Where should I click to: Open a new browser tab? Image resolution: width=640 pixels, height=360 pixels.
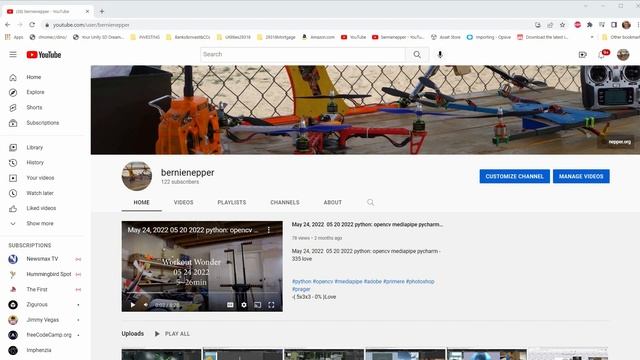click(102, 11)
